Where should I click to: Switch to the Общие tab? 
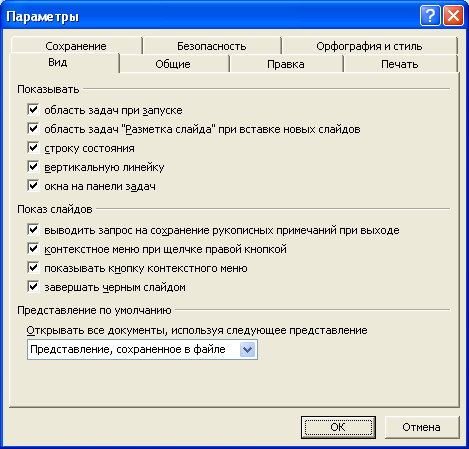click(x=173, y=64)
